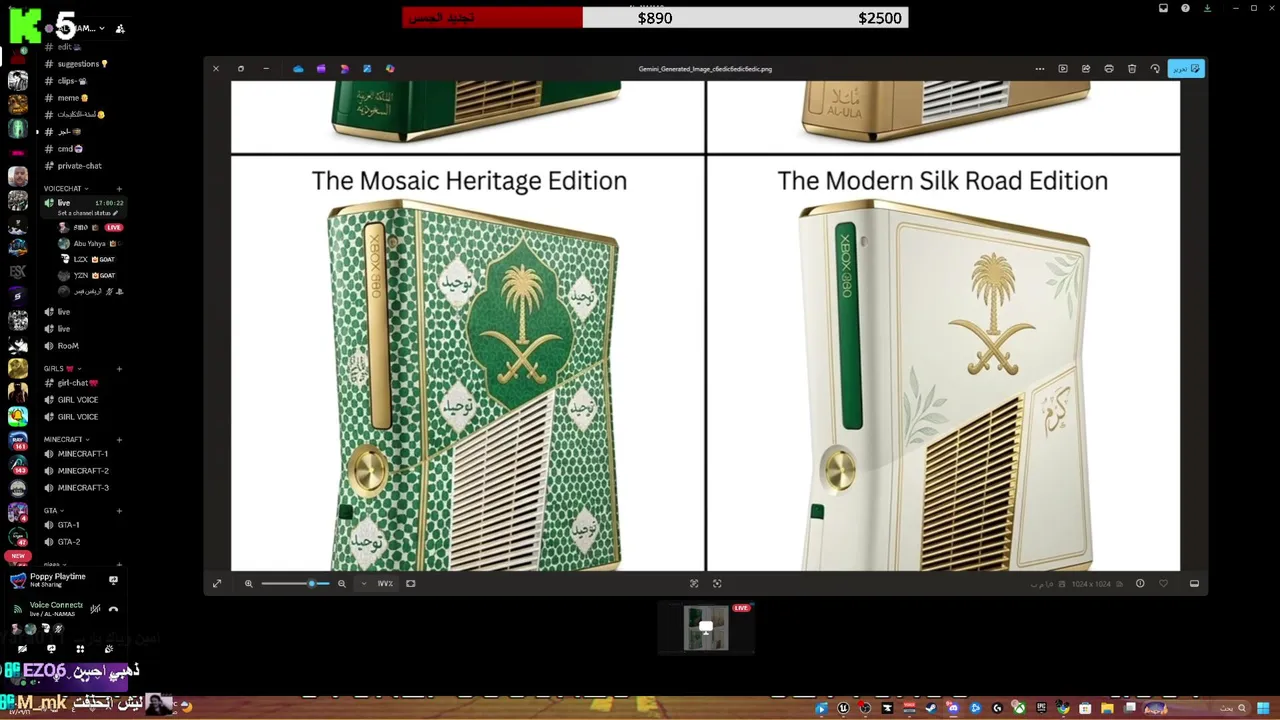Click the server icon with badge 47
This screenshot has width=1280, height=720.
tap(18, 537)
